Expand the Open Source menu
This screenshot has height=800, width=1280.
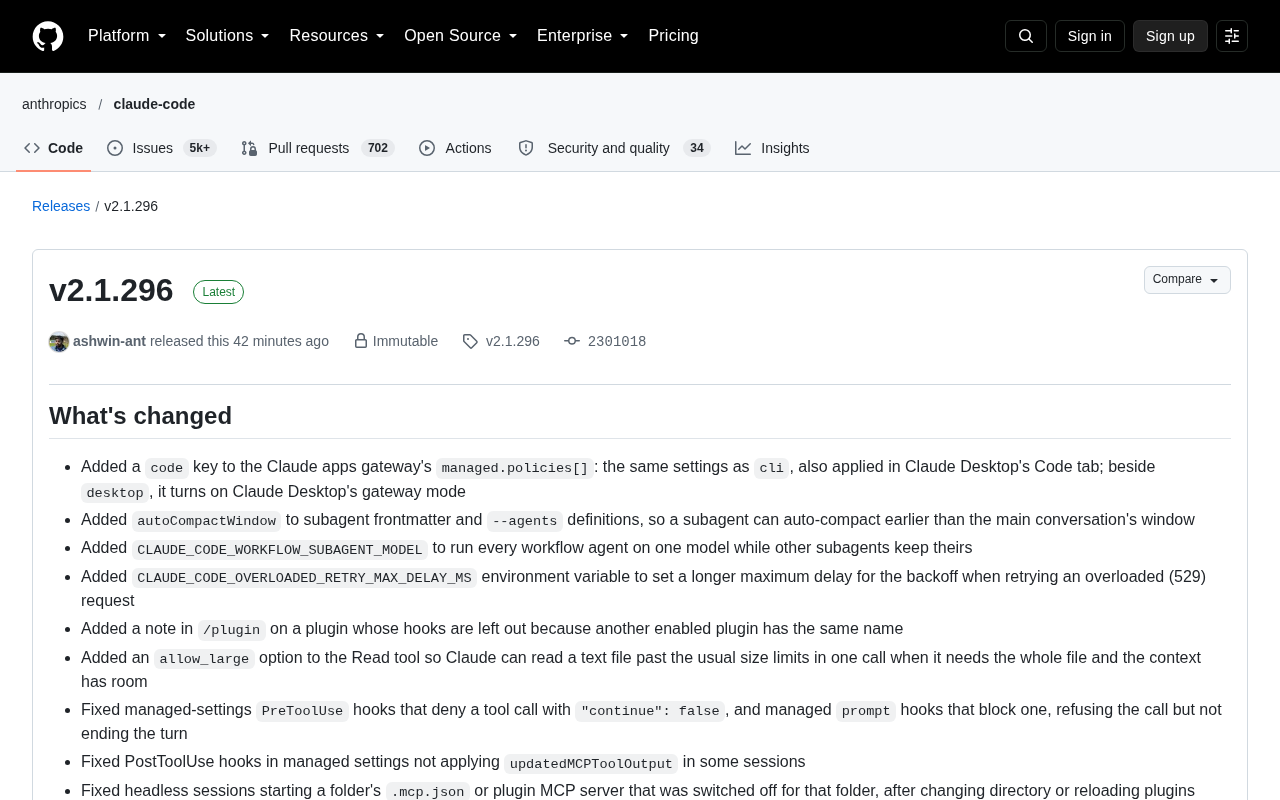(461, 36)
